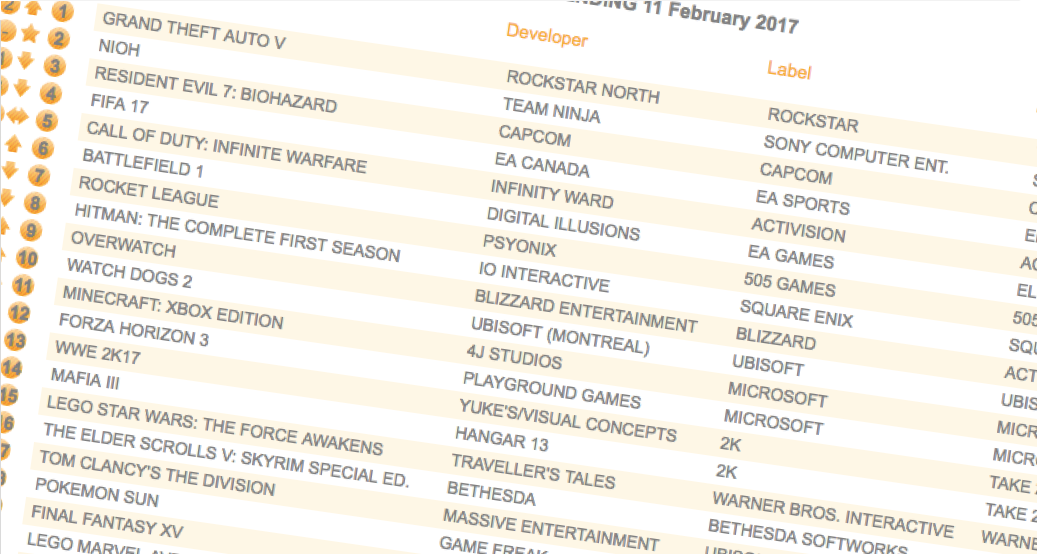
Task: Click developer 4J STUDIOS
Action: 514,358
